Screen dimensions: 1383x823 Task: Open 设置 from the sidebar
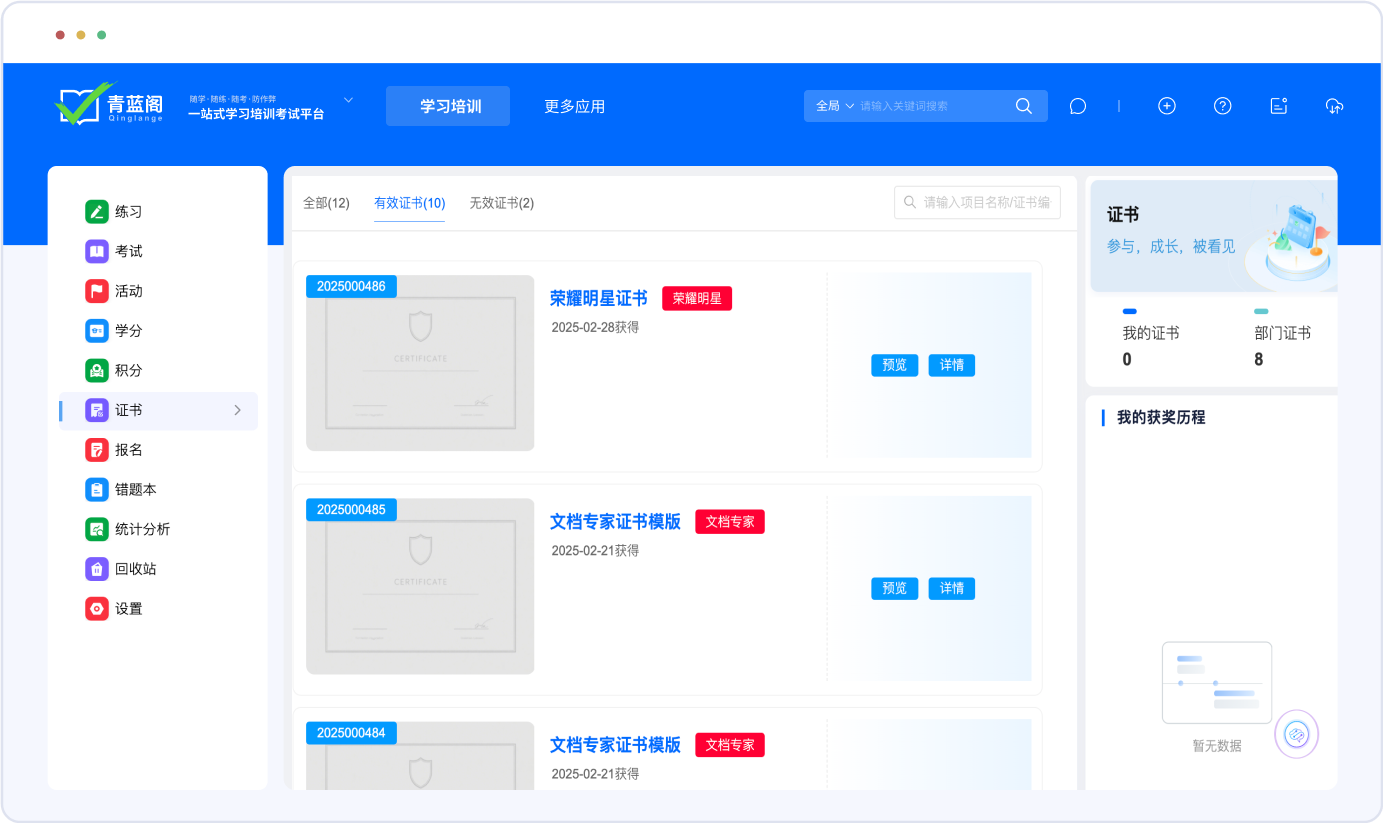pos(128,609)
